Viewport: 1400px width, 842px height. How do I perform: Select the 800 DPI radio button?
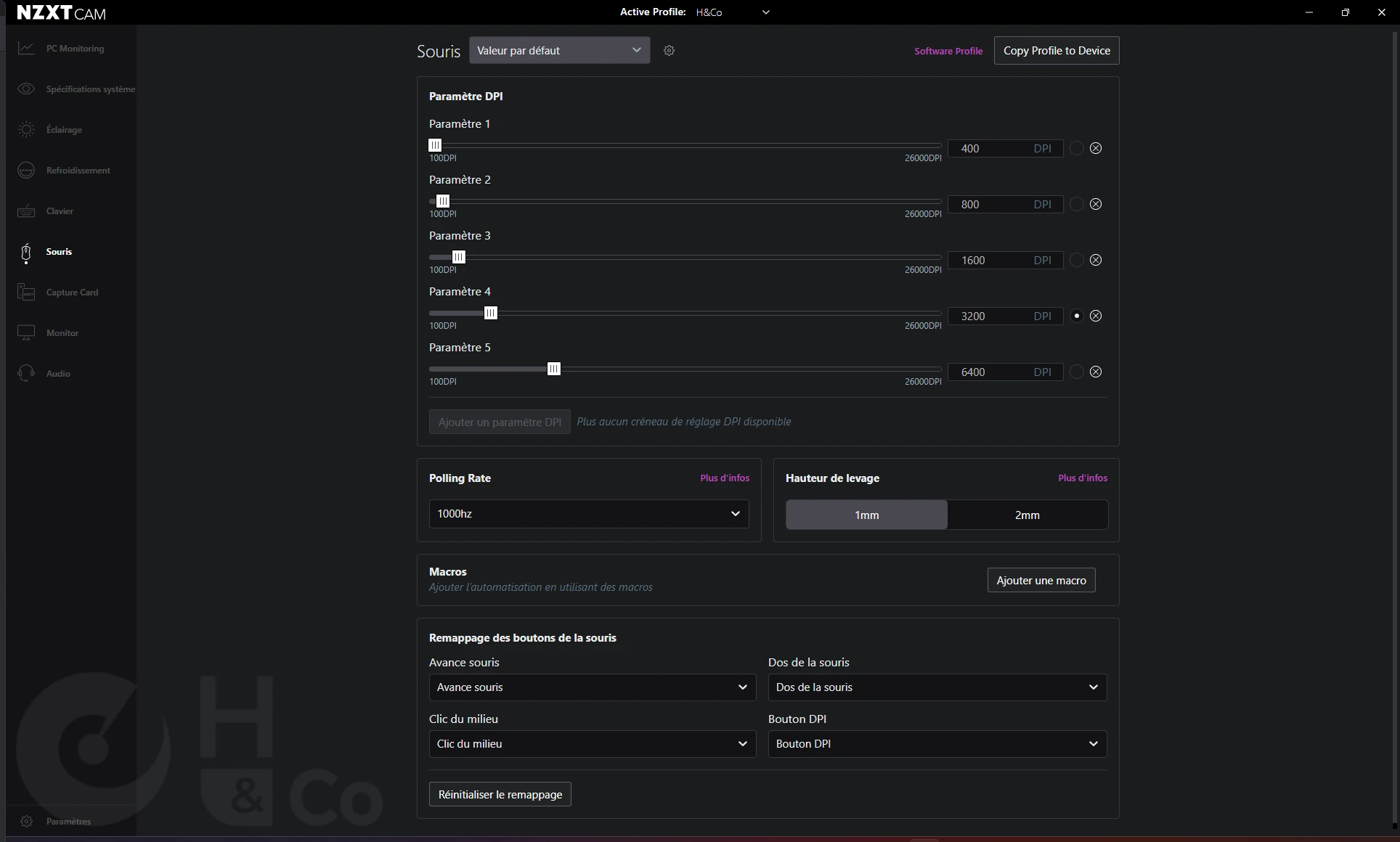1077,204
